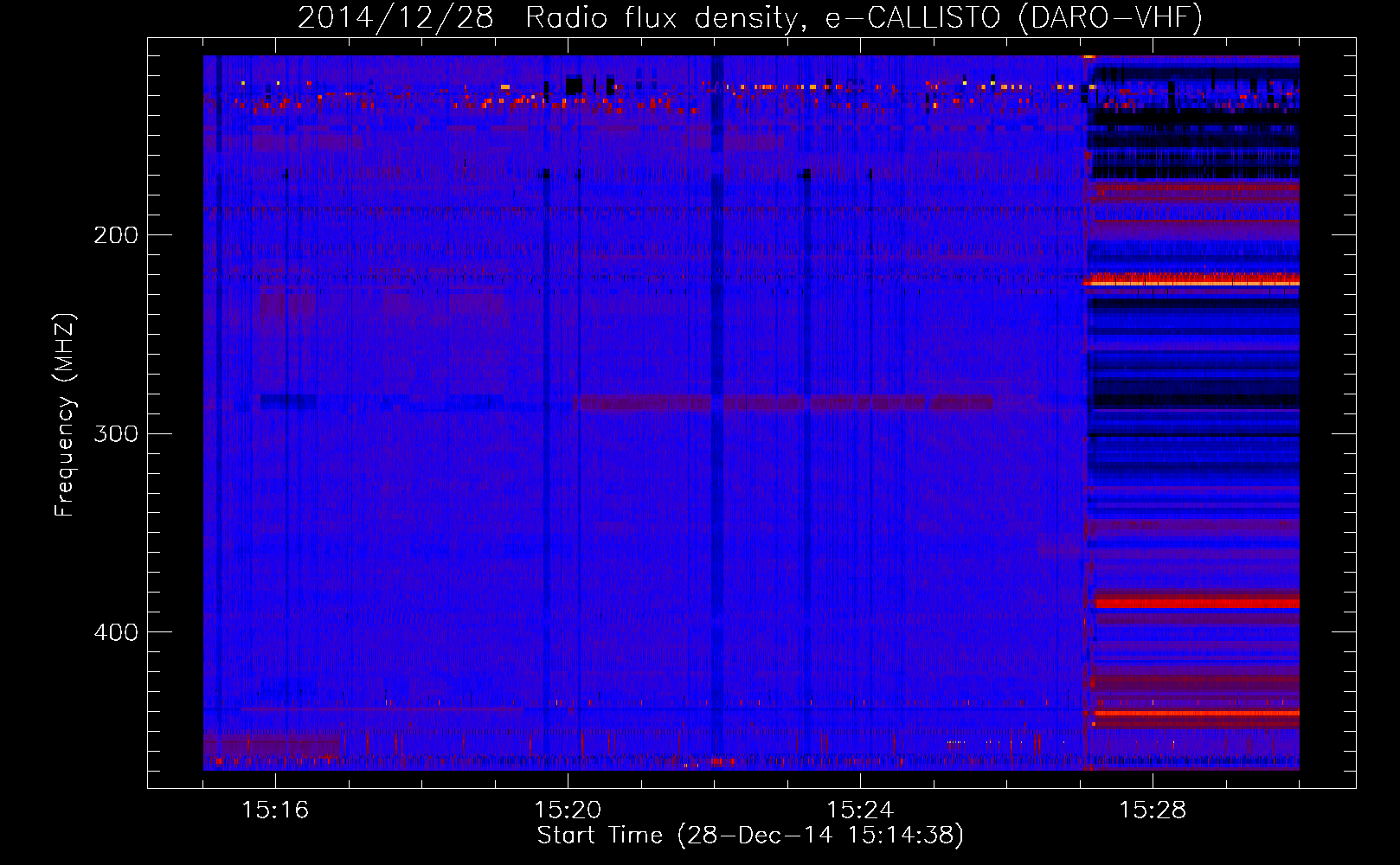
Task: Click the 'Frequency (MHZ)' y-axis label
Action: (x=65, y=415)
